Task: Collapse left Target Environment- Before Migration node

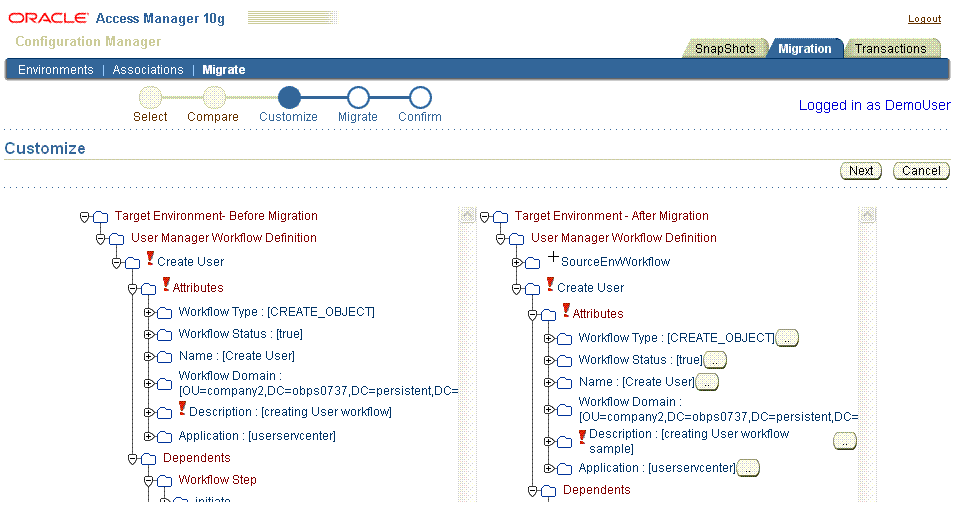Action: pos(84,216)
